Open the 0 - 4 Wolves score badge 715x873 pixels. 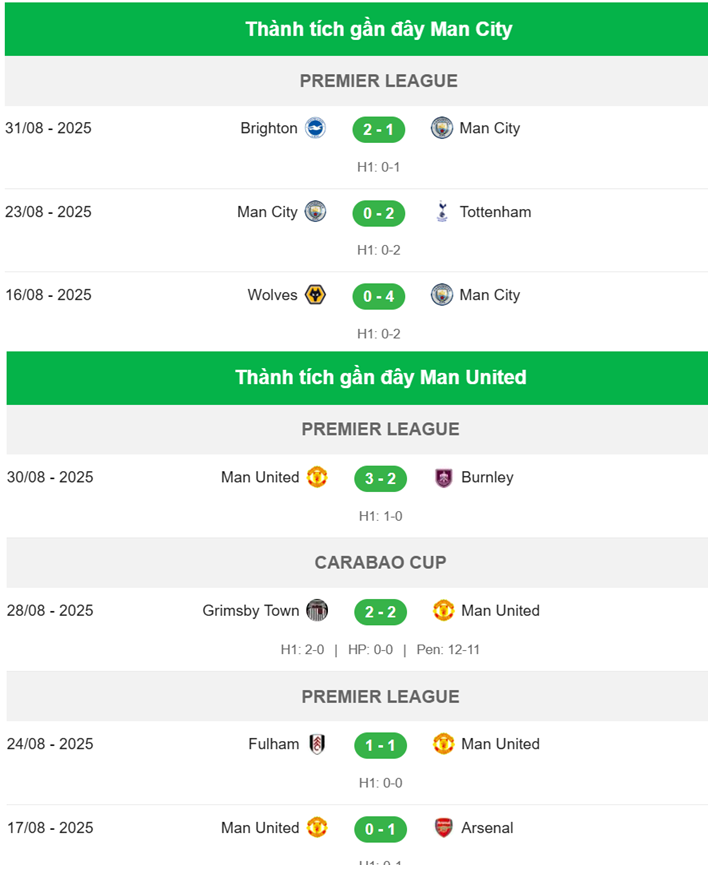[379, 296]
